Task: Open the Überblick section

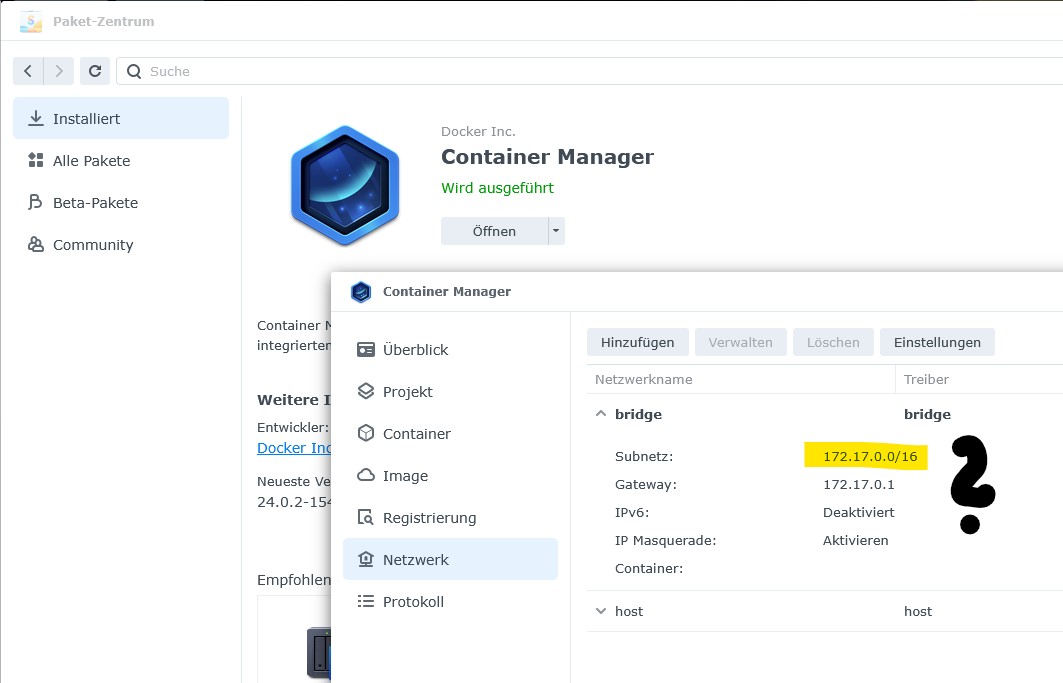Action: pos(415,350)
